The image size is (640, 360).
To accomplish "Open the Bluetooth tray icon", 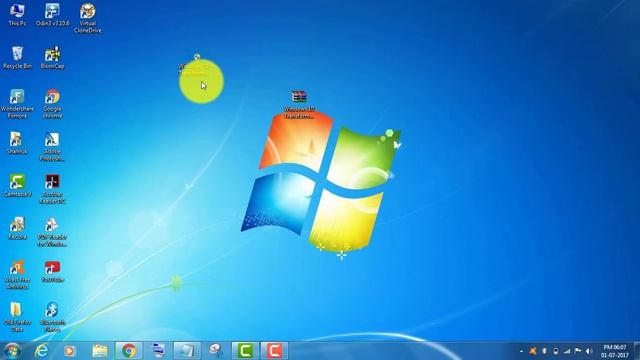I will click(544, 351).
